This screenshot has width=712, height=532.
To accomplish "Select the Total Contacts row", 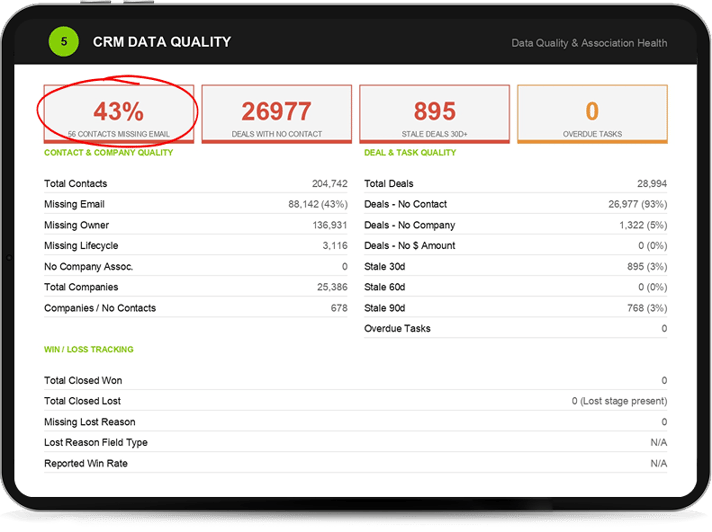I will click(x=196, y=184).
